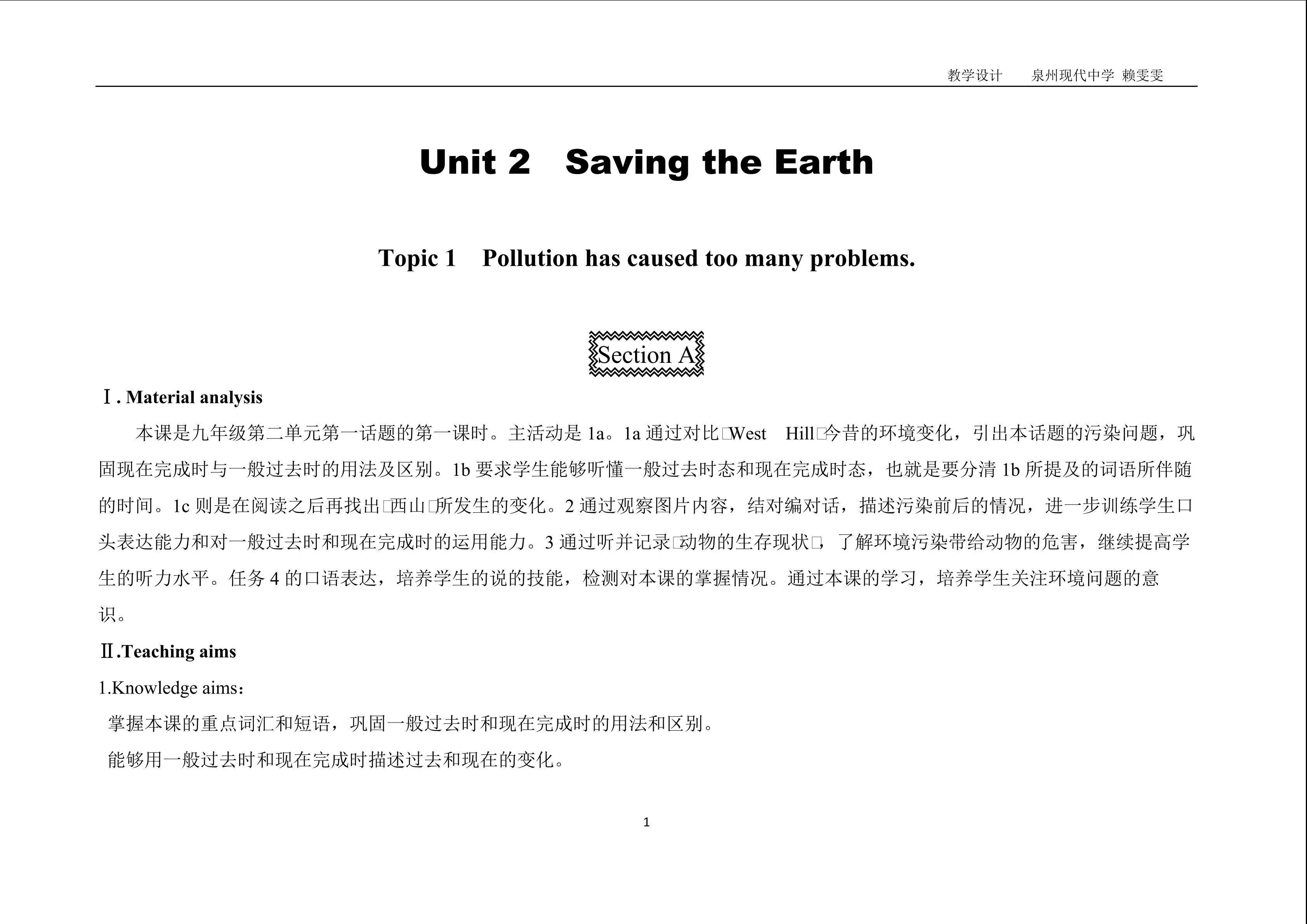This screenshot has width=1307, height=924.
Task: Click the Section A bordered box
Action: (646, 354)
